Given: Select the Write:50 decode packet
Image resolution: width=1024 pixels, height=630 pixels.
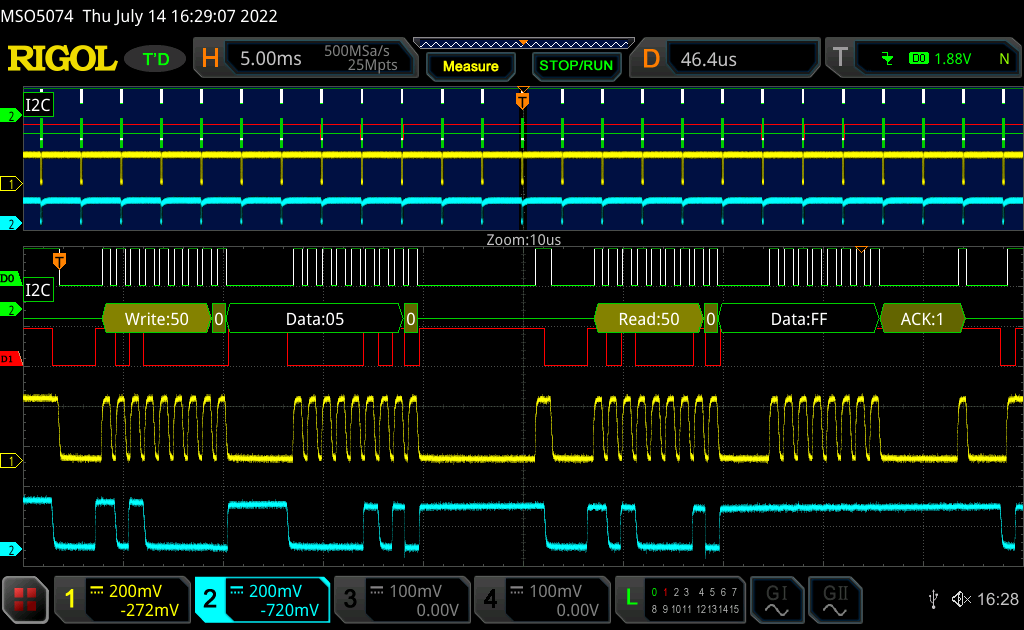Looking at the screenshot, I should (x=157, y=319).
